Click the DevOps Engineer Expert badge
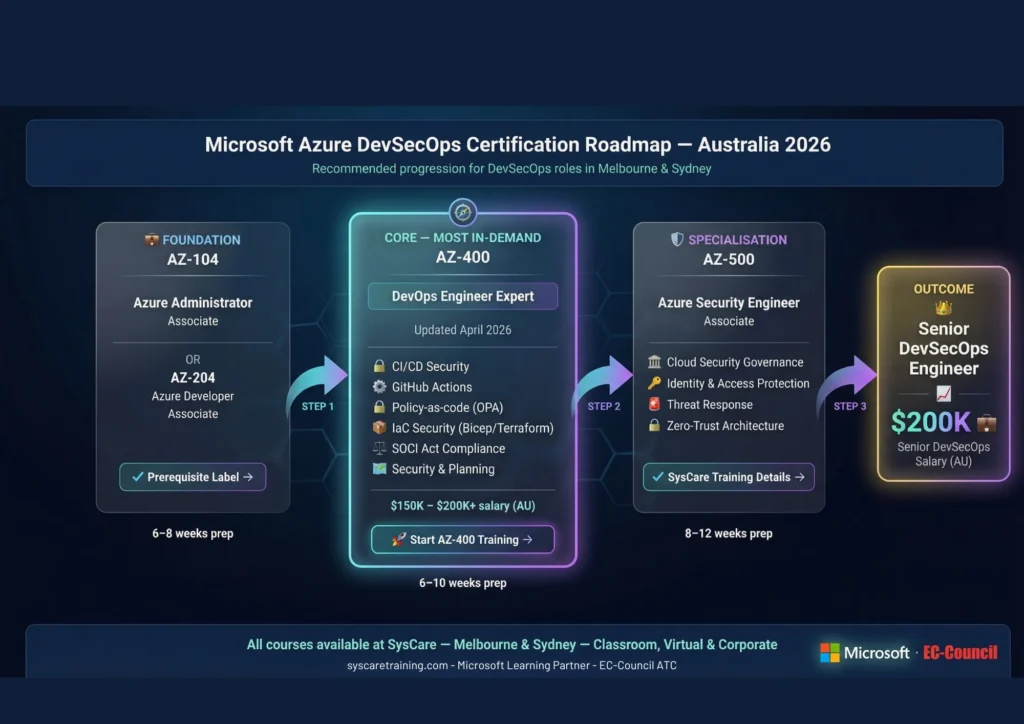This screenshot has height=724, width=1024. 462,296
